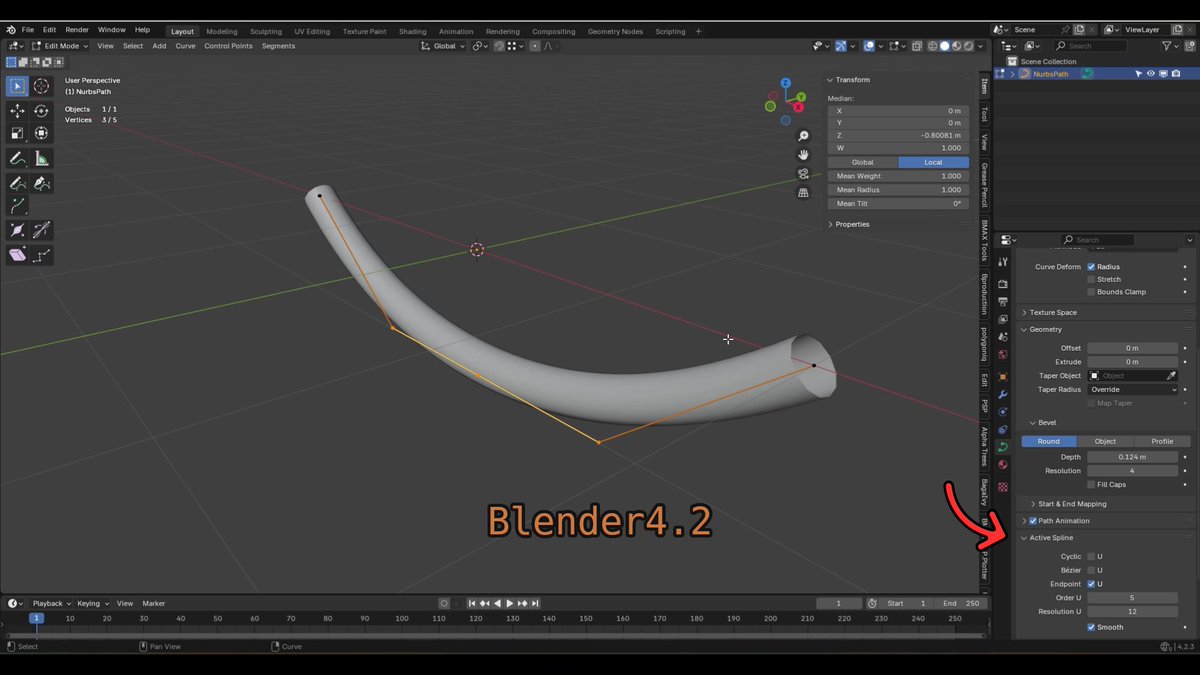Image resolution: width=1200 pixels, height=675 pixels.
Task: Open the Modifiers wrench tab icon
Action: (1003, 394)
